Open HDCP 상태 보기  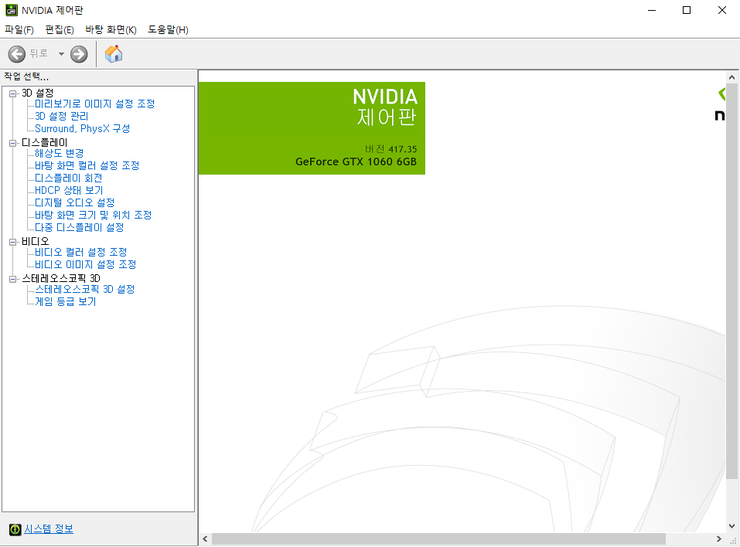(68, 190)
